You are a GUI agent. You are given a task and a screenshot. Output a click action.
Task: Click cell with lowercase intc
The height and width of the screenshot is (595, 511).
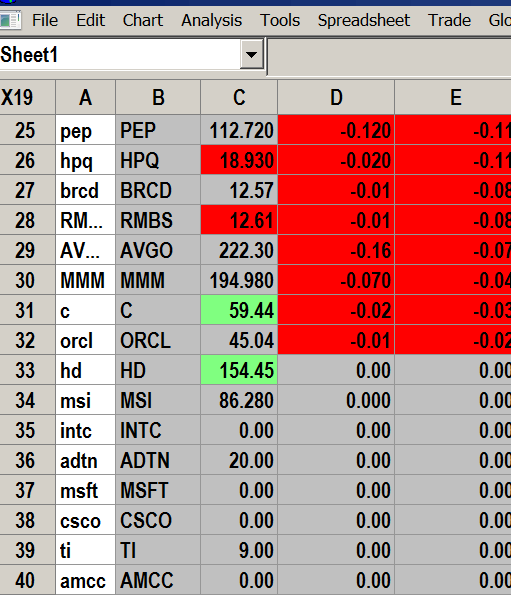tap(85, 430)
